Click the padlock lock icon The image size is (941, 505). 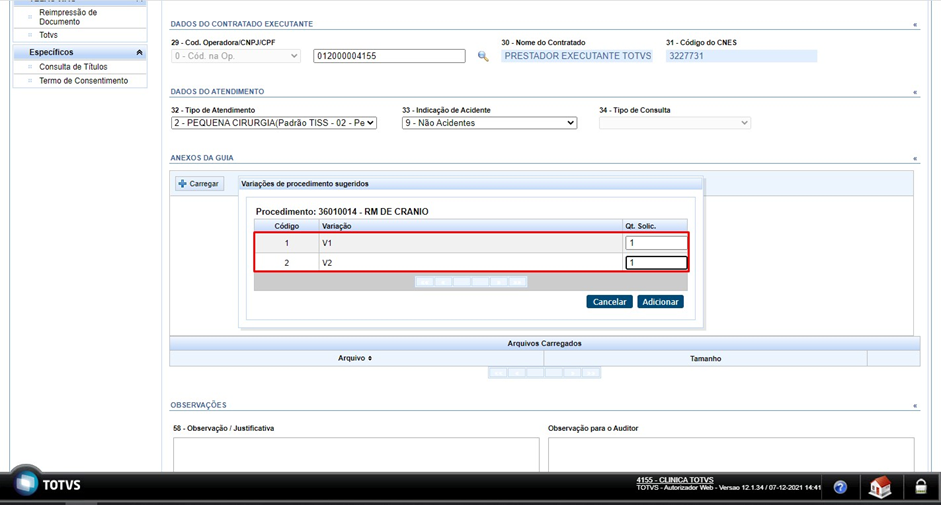pos(921,487)
